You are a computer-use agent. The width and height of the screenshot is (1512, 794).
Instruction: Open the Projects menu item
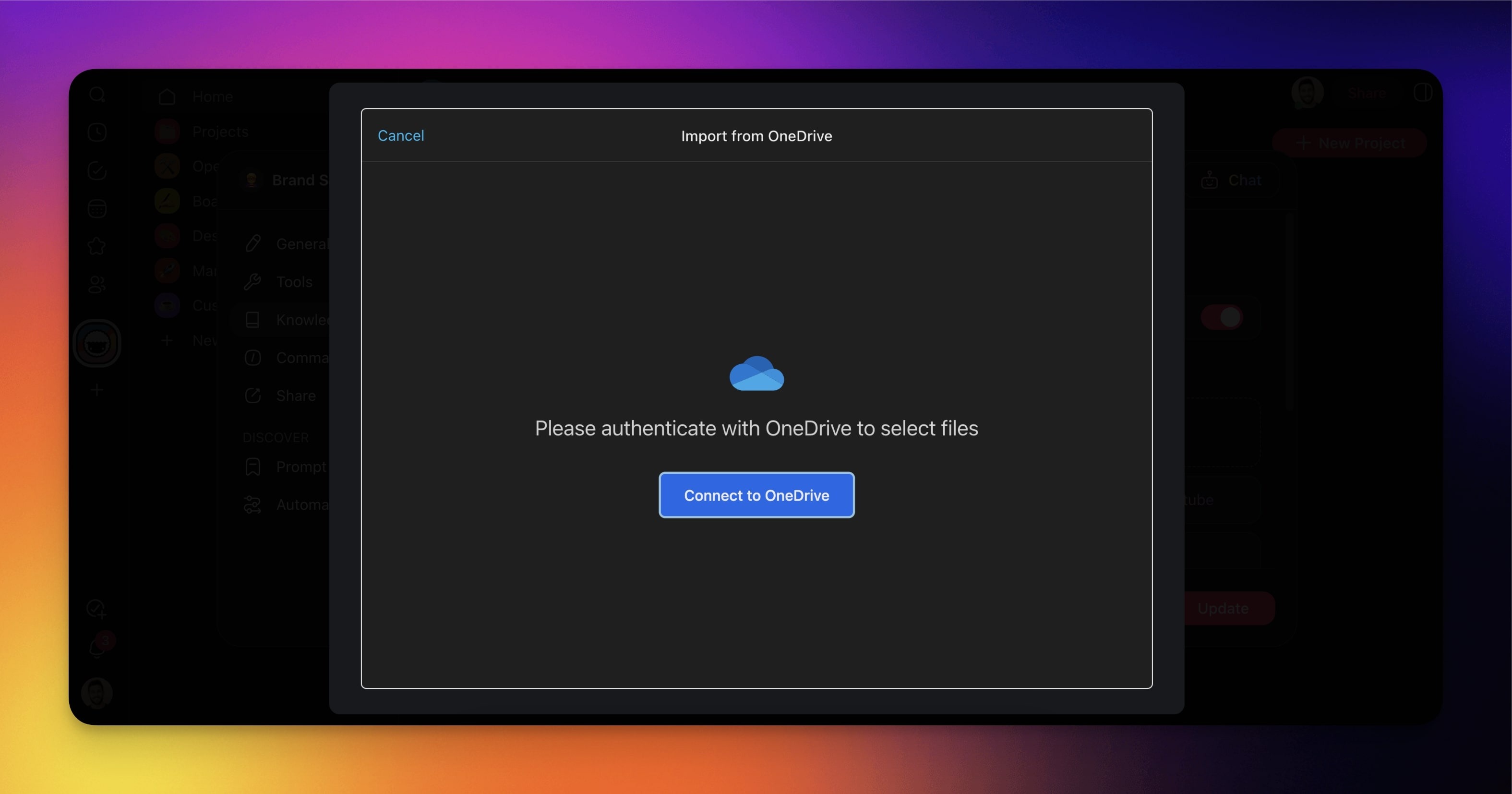220,132
